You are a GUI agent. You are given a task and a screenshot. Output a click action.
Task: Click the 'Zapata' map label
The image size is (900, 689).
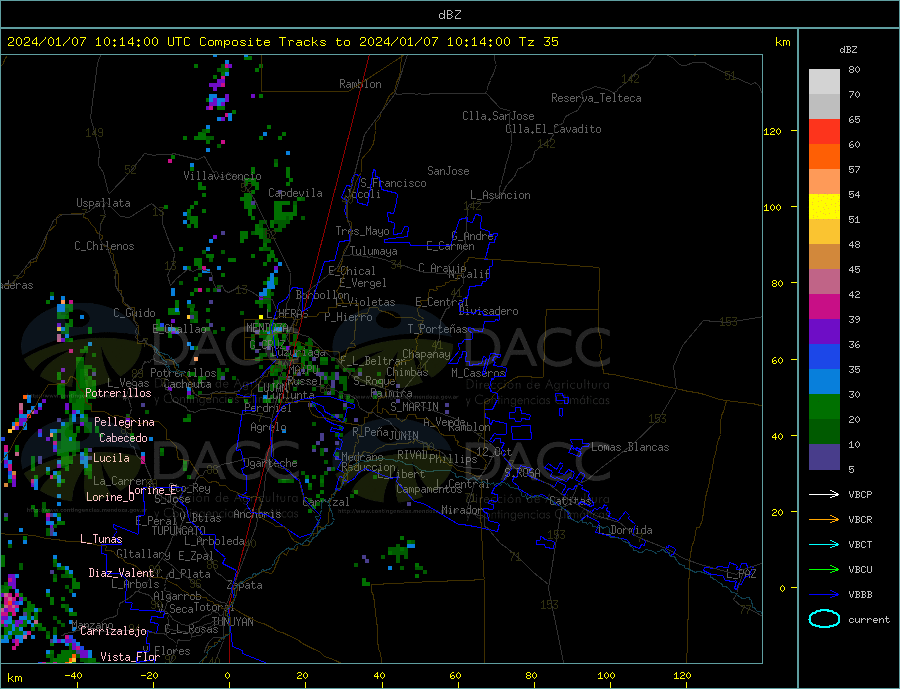click(x=245, y=585)
